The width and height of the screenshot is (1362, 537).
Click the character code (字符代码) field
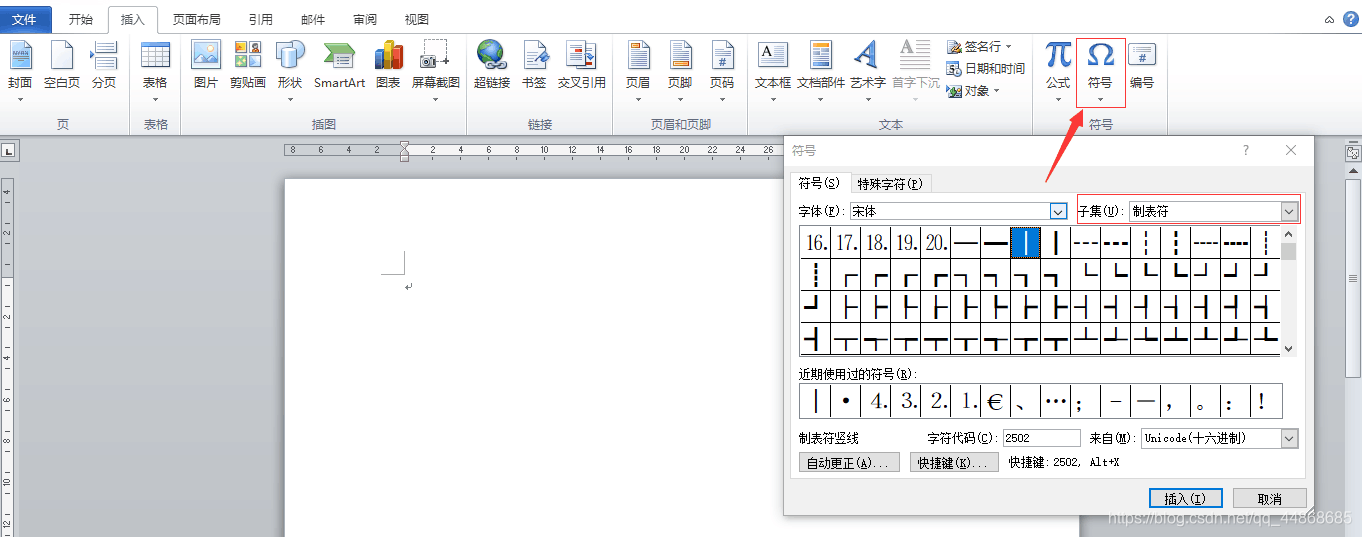(1041, 438)
